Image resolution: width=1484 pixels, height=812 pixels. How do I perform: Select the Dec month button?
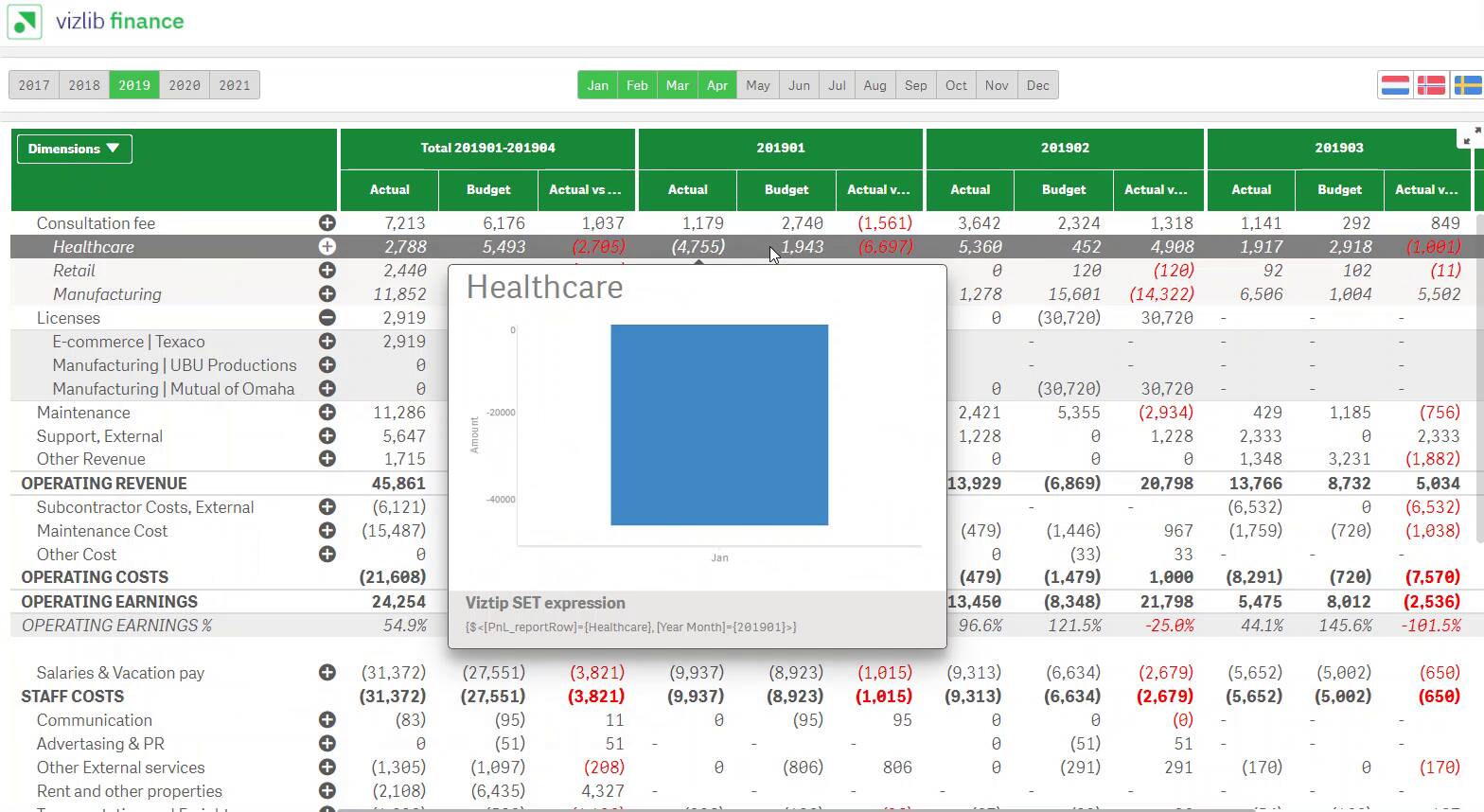coord(1037,85)
